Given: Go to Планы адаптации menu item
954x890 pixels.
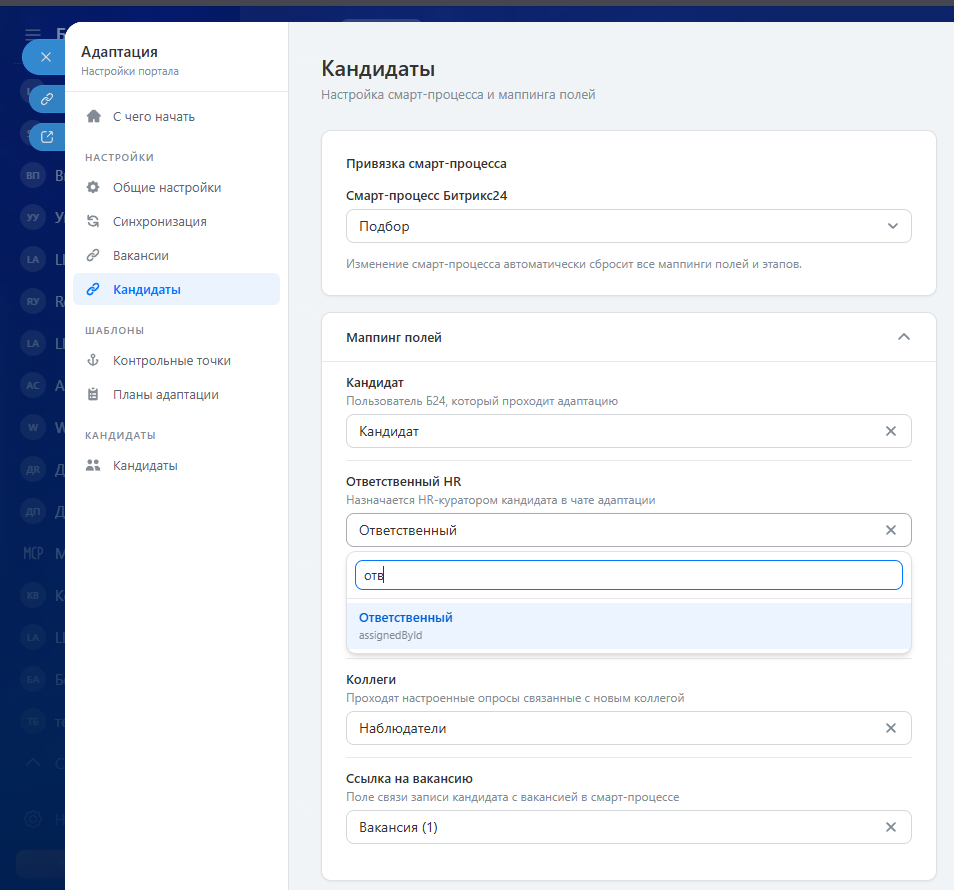Looking at the screenshot, I should pos(165,395).
